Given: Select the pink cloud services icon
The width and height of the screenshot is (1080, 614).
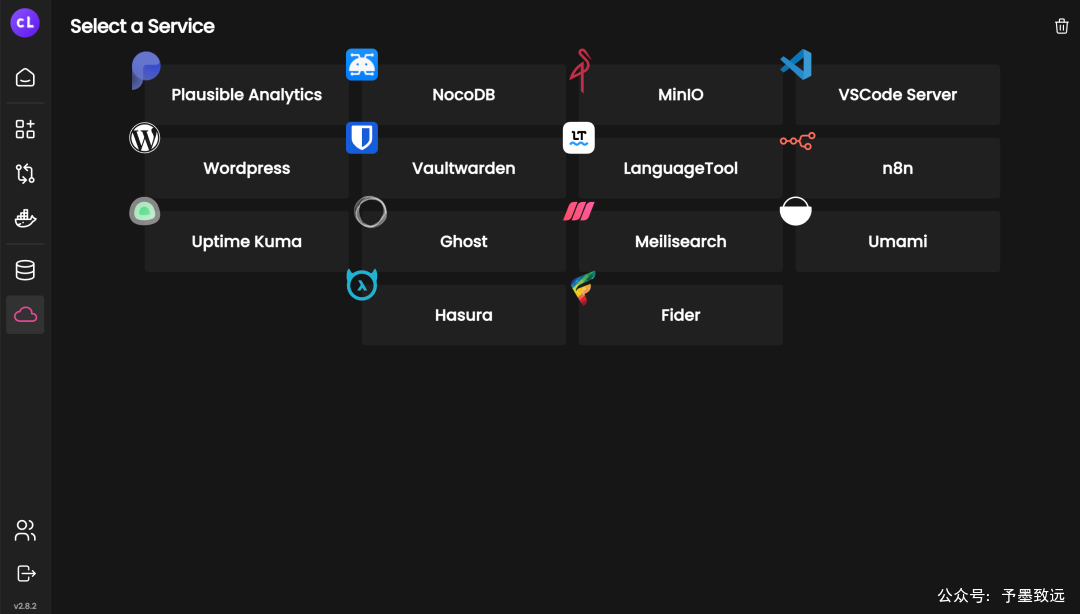Looking at the screenshot, I should [25, 315].
